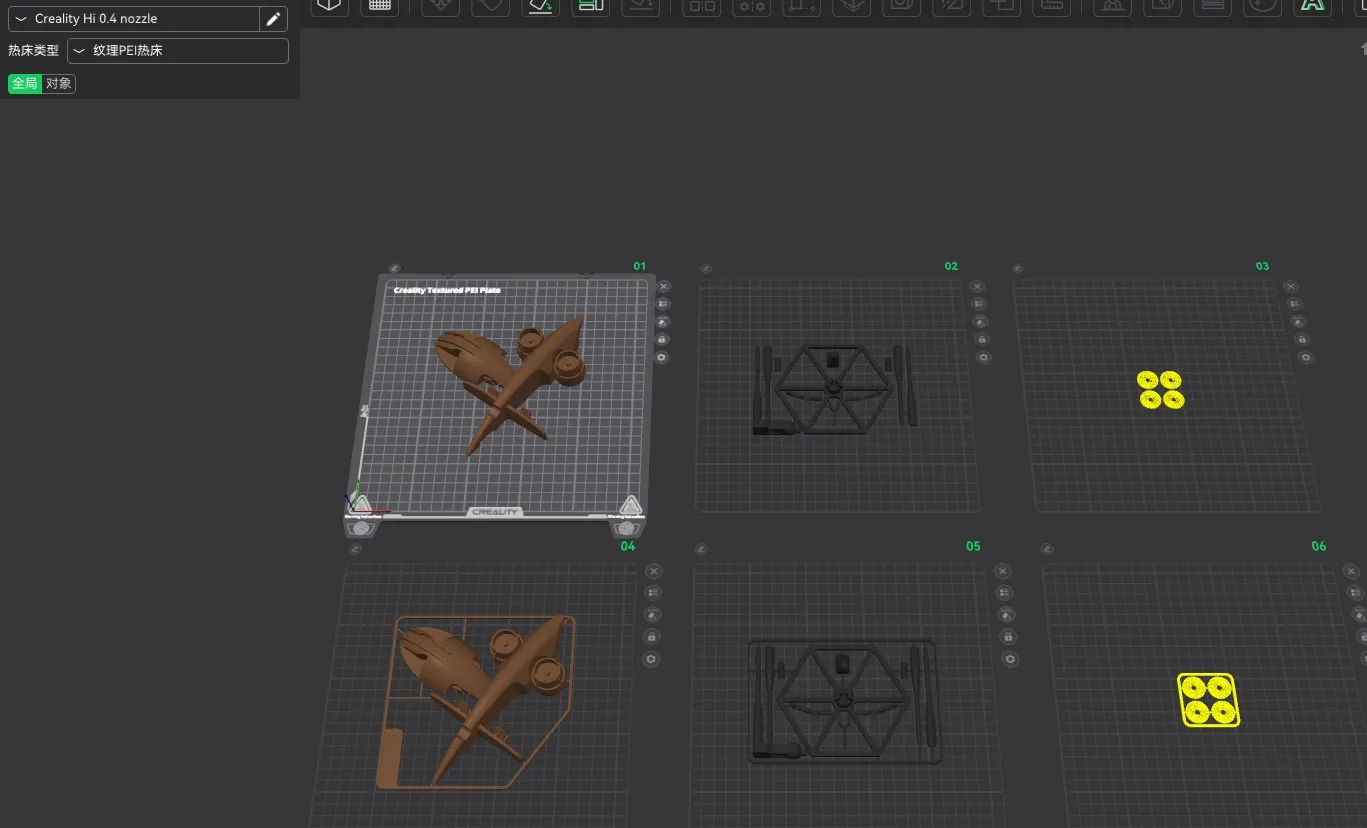Edit printer settings using the pencil button
The height and width of the screenshot is (828, 1367).
click(273, 18)
